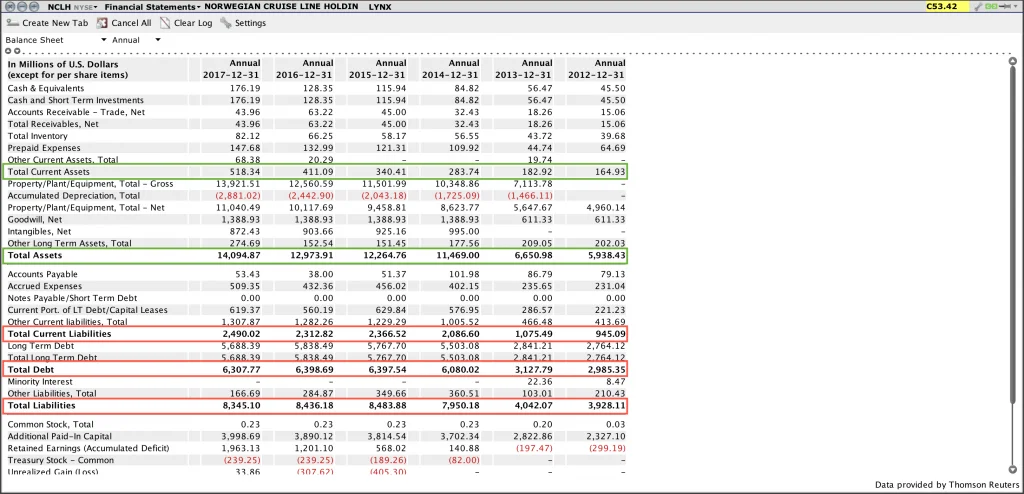Click the 5,938.43 Total Assets 2012 value

point(607,255)
